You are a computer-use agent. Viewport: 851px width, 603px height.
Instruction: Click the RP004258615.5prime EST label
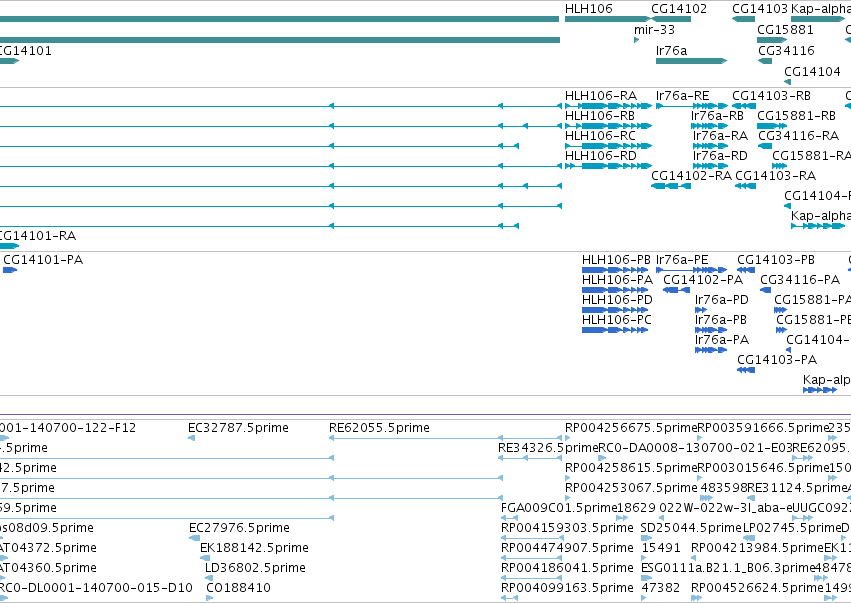tap(631, 468)
